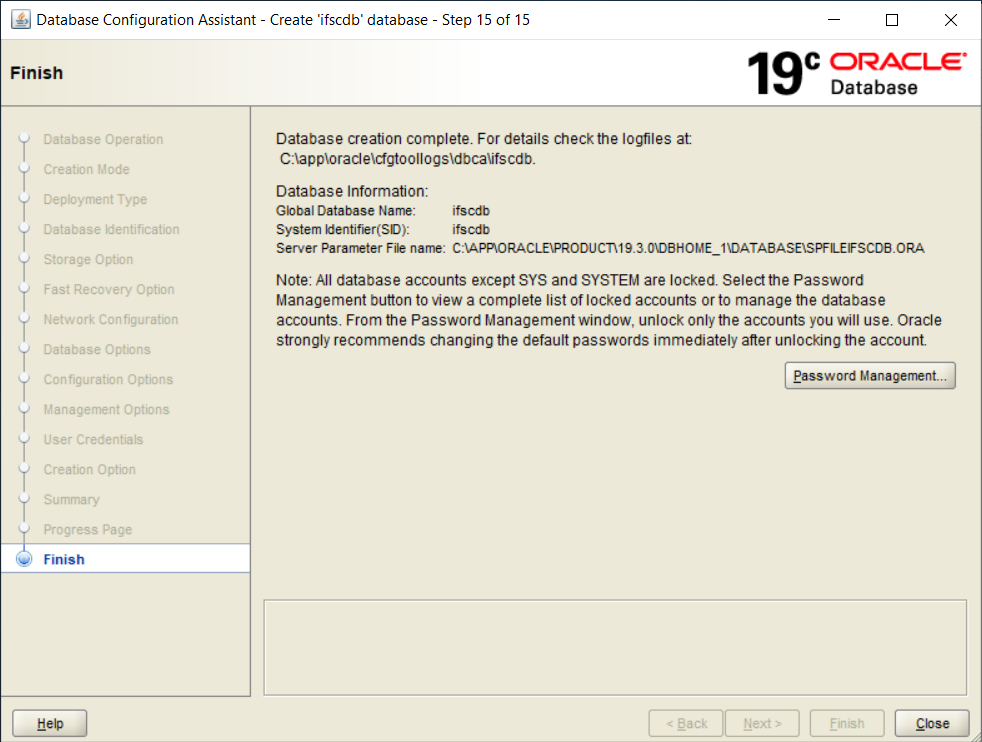This screenshot has width=982, height=742.
Task: Open Help for the configuration assistant
Action: coord(49,724)
